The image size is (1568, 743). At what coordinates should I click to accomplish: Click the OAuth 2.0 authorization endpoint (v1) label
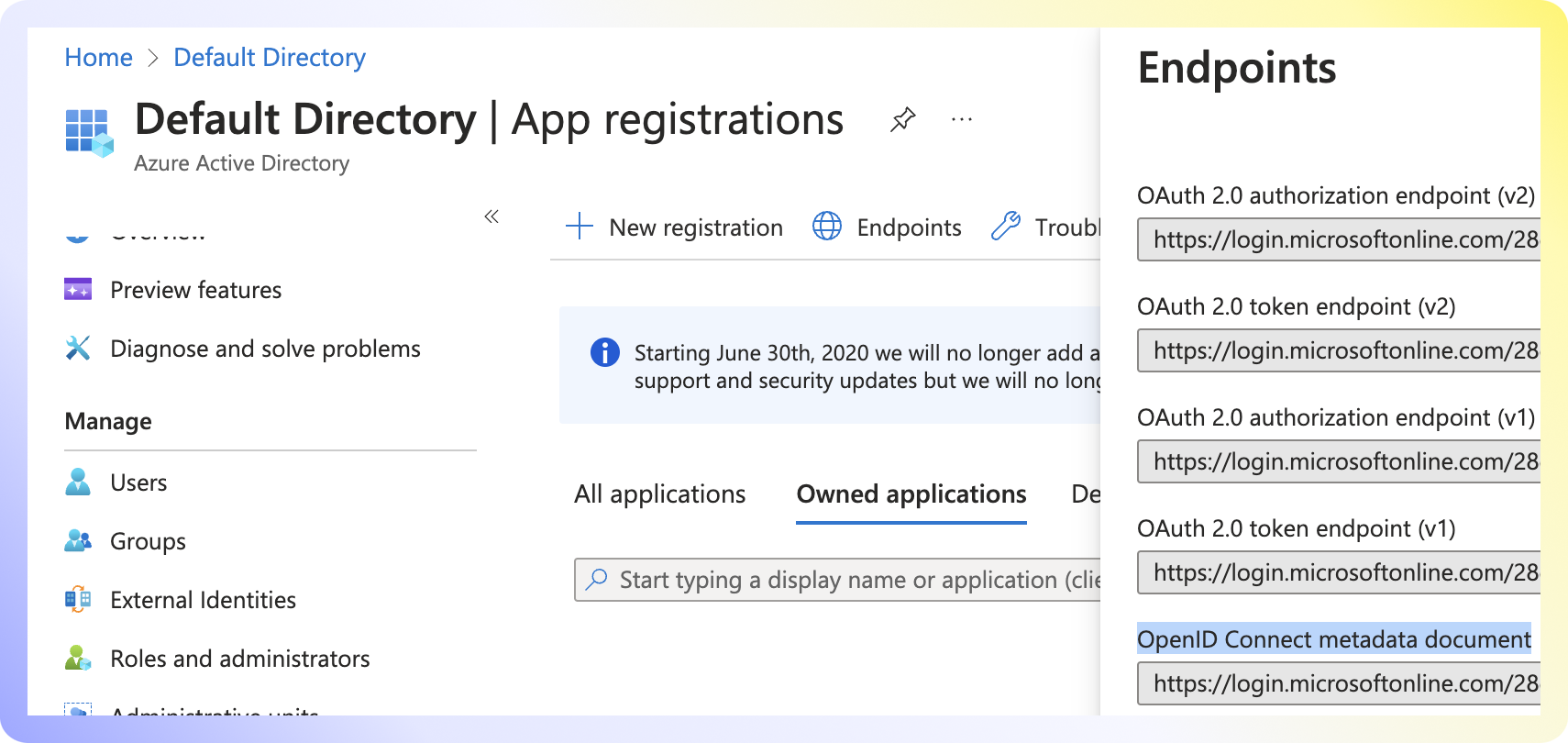tap(1336, 417)
